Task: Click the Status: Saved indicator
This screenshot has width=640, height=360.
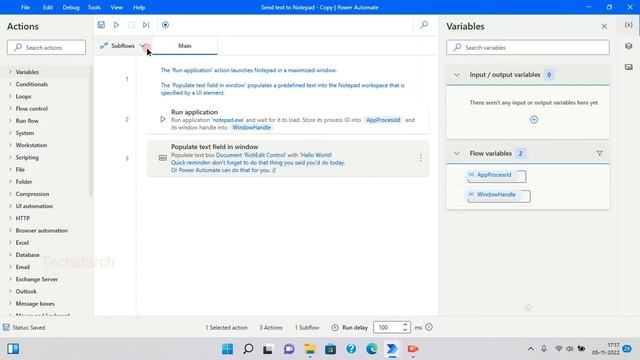Action: pyautogui.click(x=24, y=327)
